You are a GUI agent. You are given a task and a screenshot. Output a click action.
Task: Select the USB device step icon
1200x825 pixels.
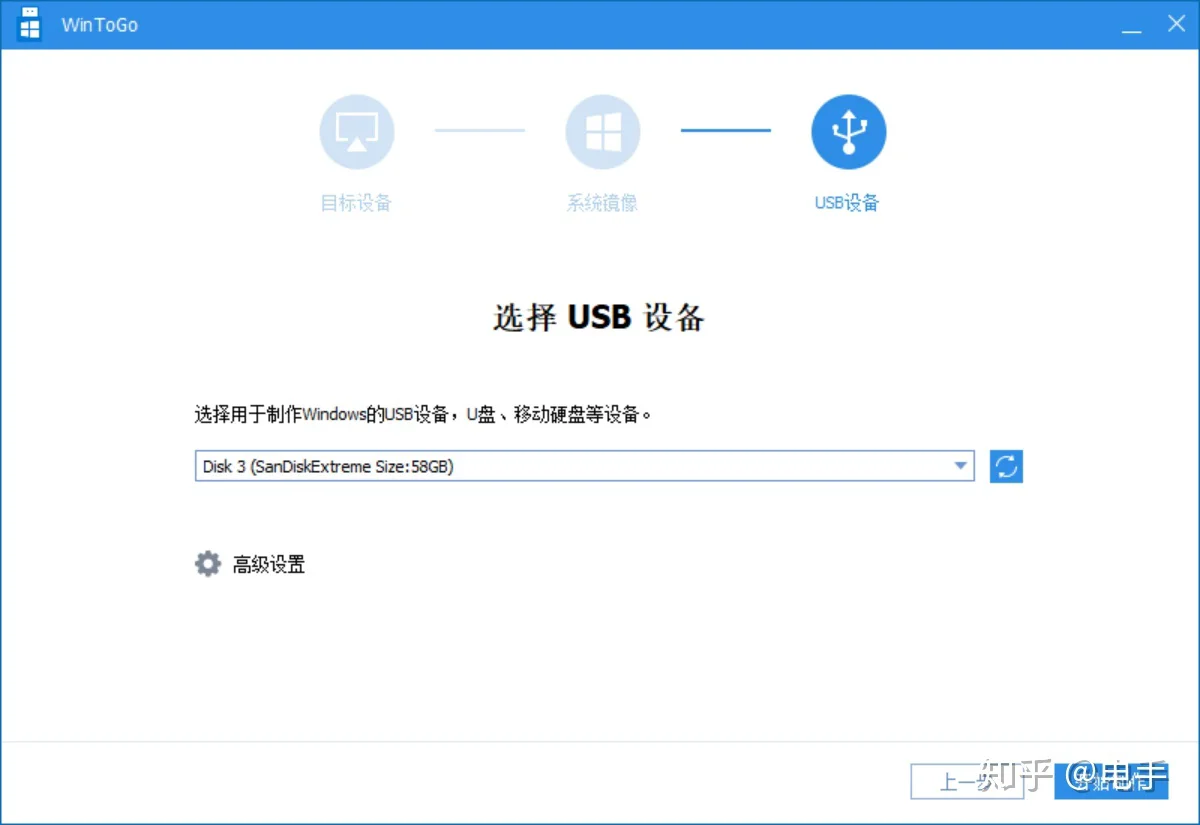(x=848, y=132)
